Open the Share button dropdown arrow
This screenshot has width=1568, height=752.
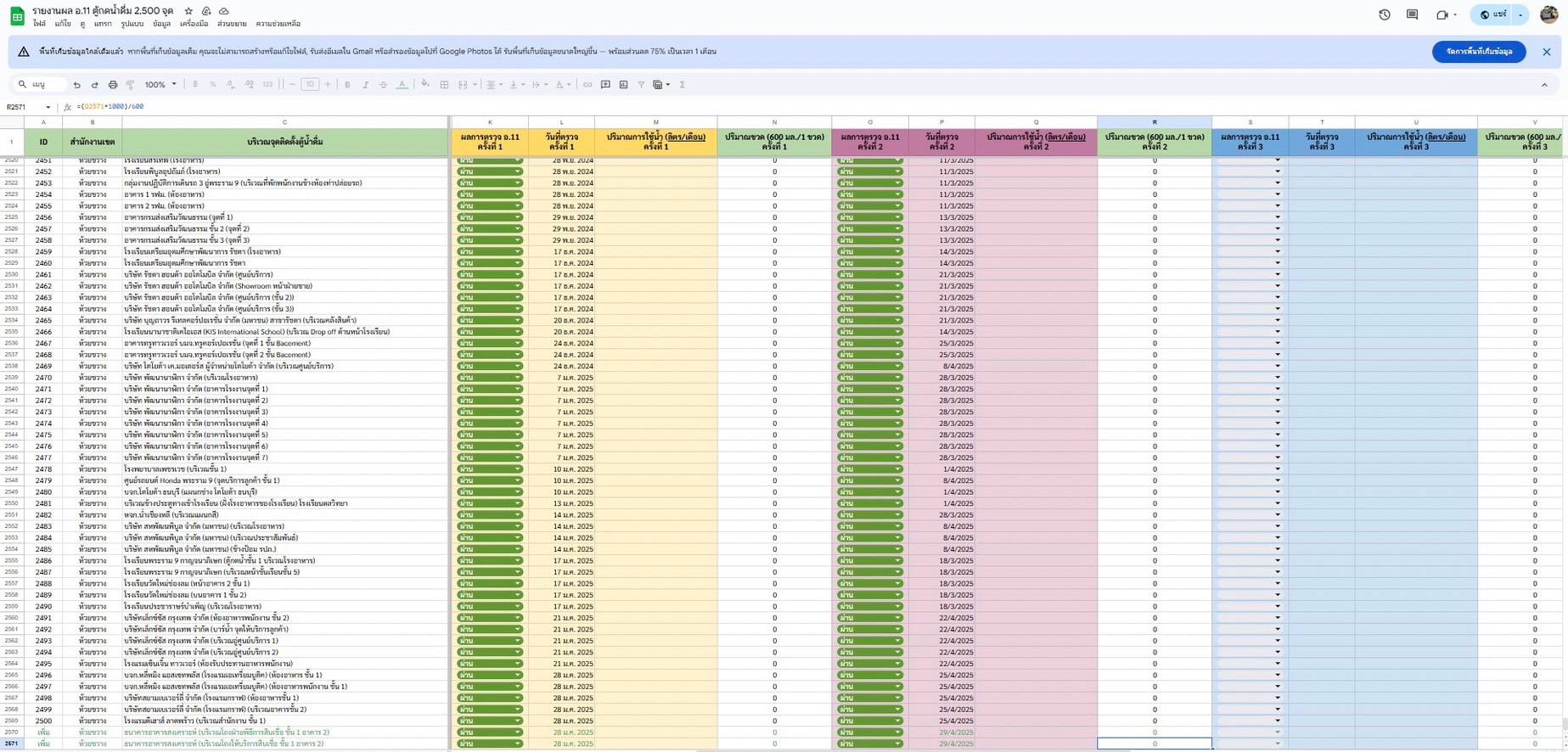tap(1520, 14)
